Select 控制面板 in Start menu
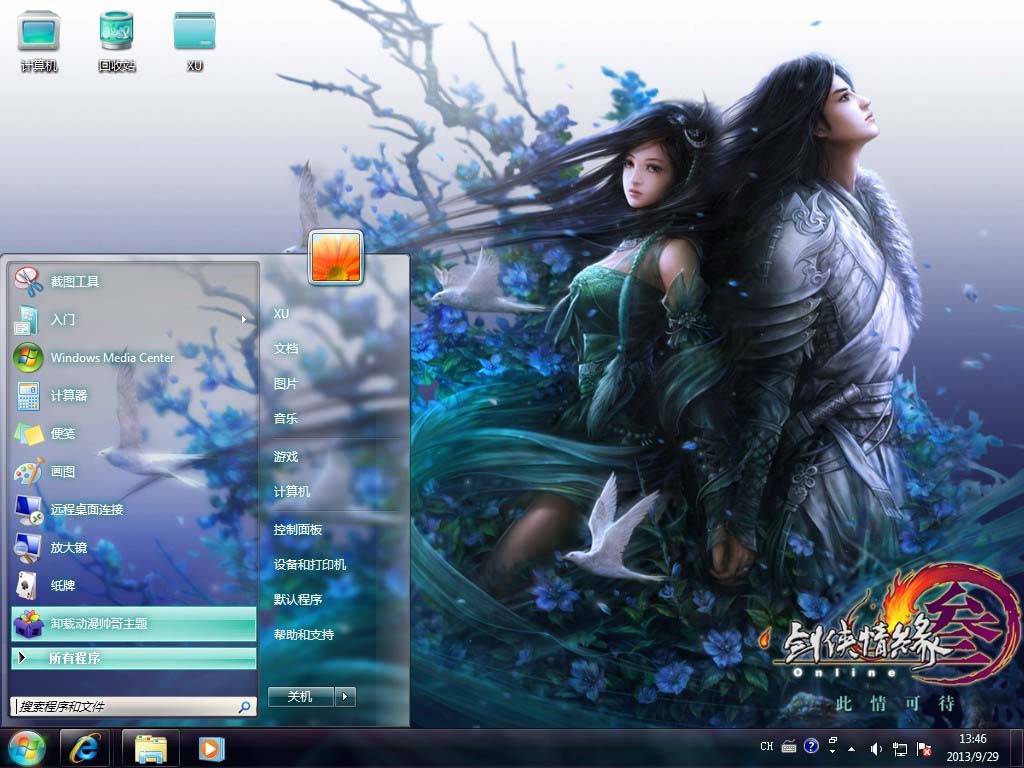This screenshot has height=768, width=1024. pyautogui.click(x=298, y=530)
